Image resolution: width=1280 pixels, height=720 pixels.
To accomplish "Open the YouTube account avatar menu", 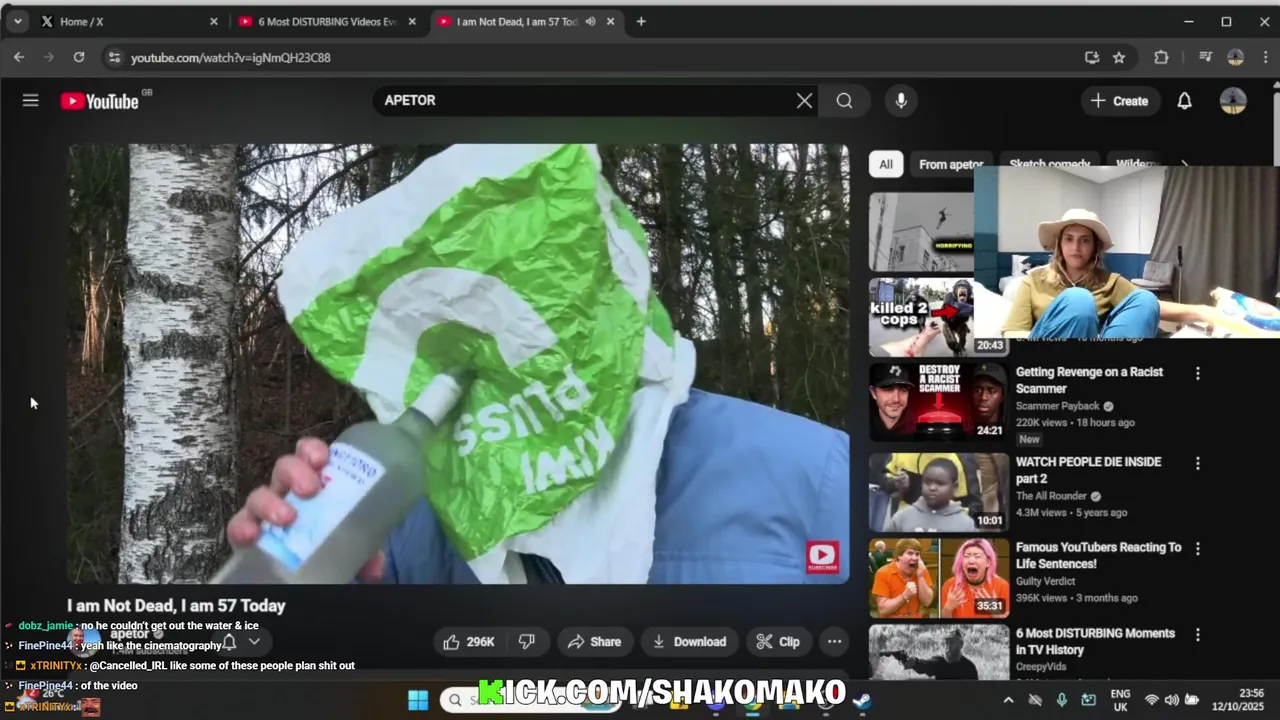I will [x=1233, y=101].
